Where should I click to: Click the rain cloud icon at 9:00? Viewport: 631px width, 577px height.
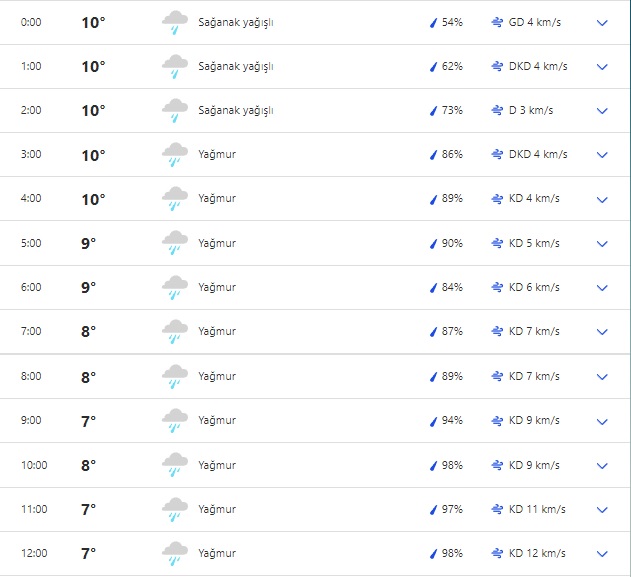tap(175, 420)
